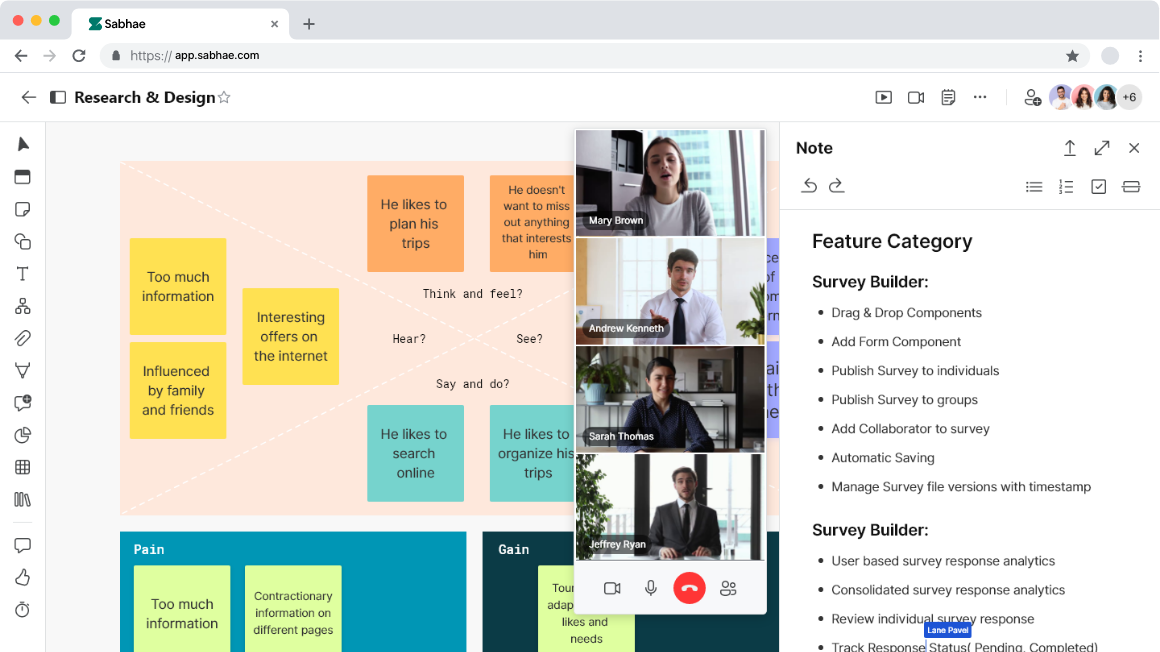Screen dimensions: 1160x652
Task: Select Mary Brown's video tile
Action: pyautogui.click(x=670, y=183)
